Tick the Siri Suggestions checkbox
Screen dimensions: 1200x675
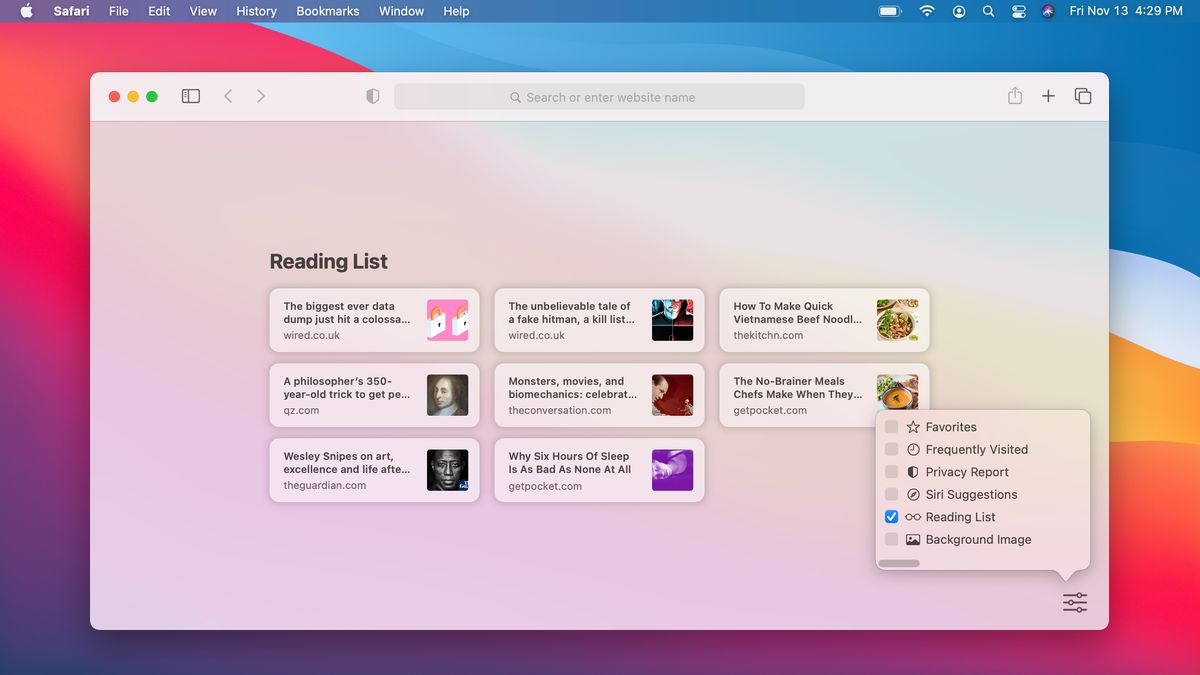(892, 494)
